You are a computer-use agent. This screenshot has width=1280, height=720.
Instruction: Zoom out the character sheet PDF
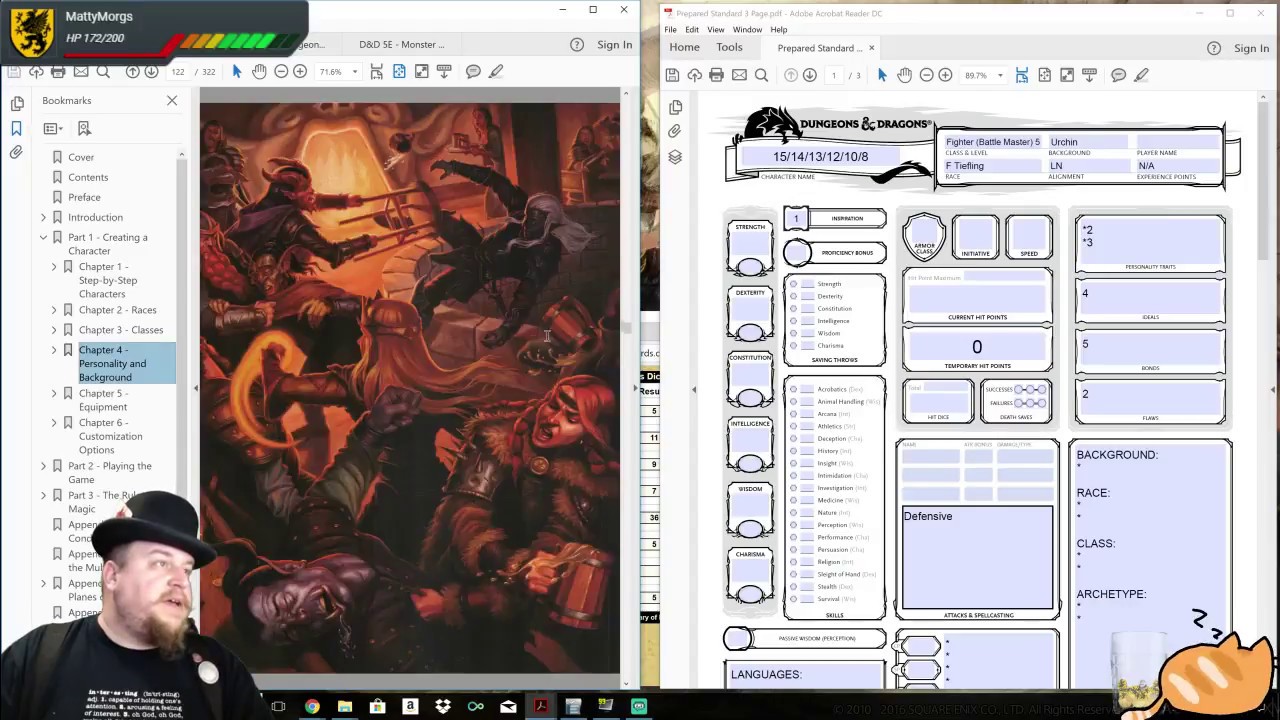coord(926,75)
